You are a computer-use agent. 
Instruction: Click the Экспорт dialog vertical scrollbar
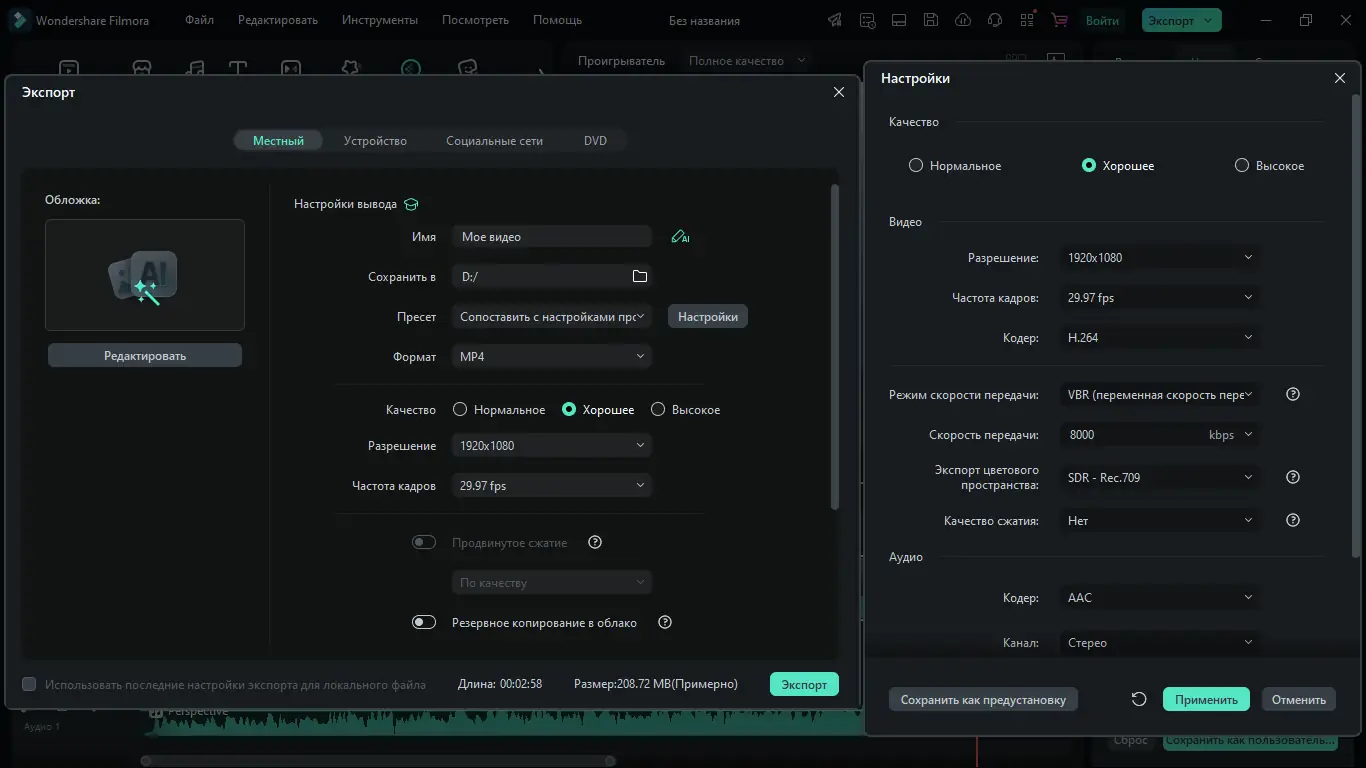tap(835, 345)
